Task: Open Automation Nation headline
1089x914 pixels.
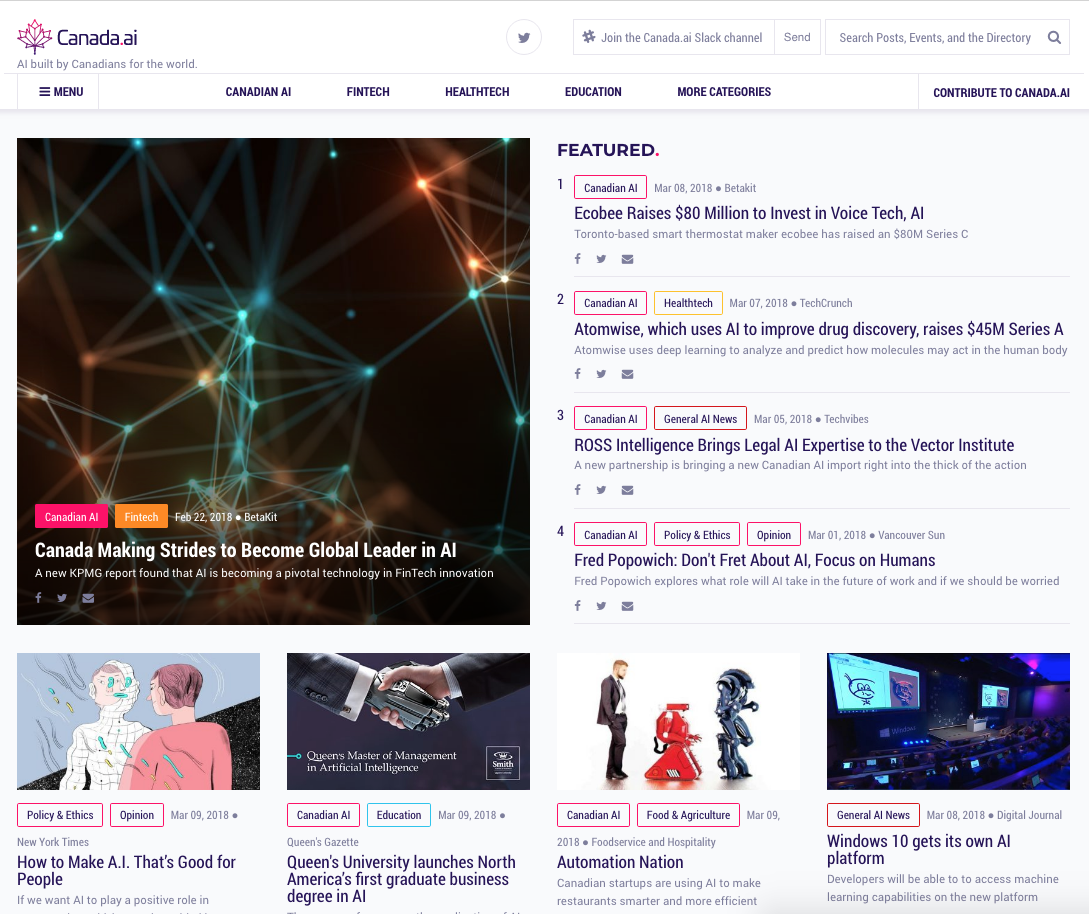Action: tap(620, 862)
